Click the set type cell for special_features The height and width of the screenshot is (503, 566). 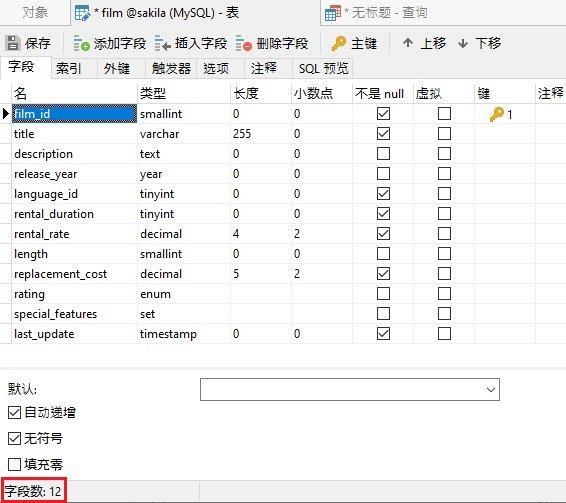(x=184, y=314)
